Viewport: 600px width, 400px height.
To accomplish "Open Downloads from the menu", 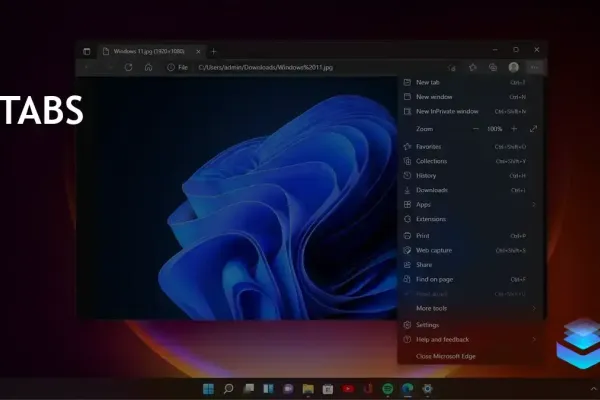I will (x=470, y=190).
